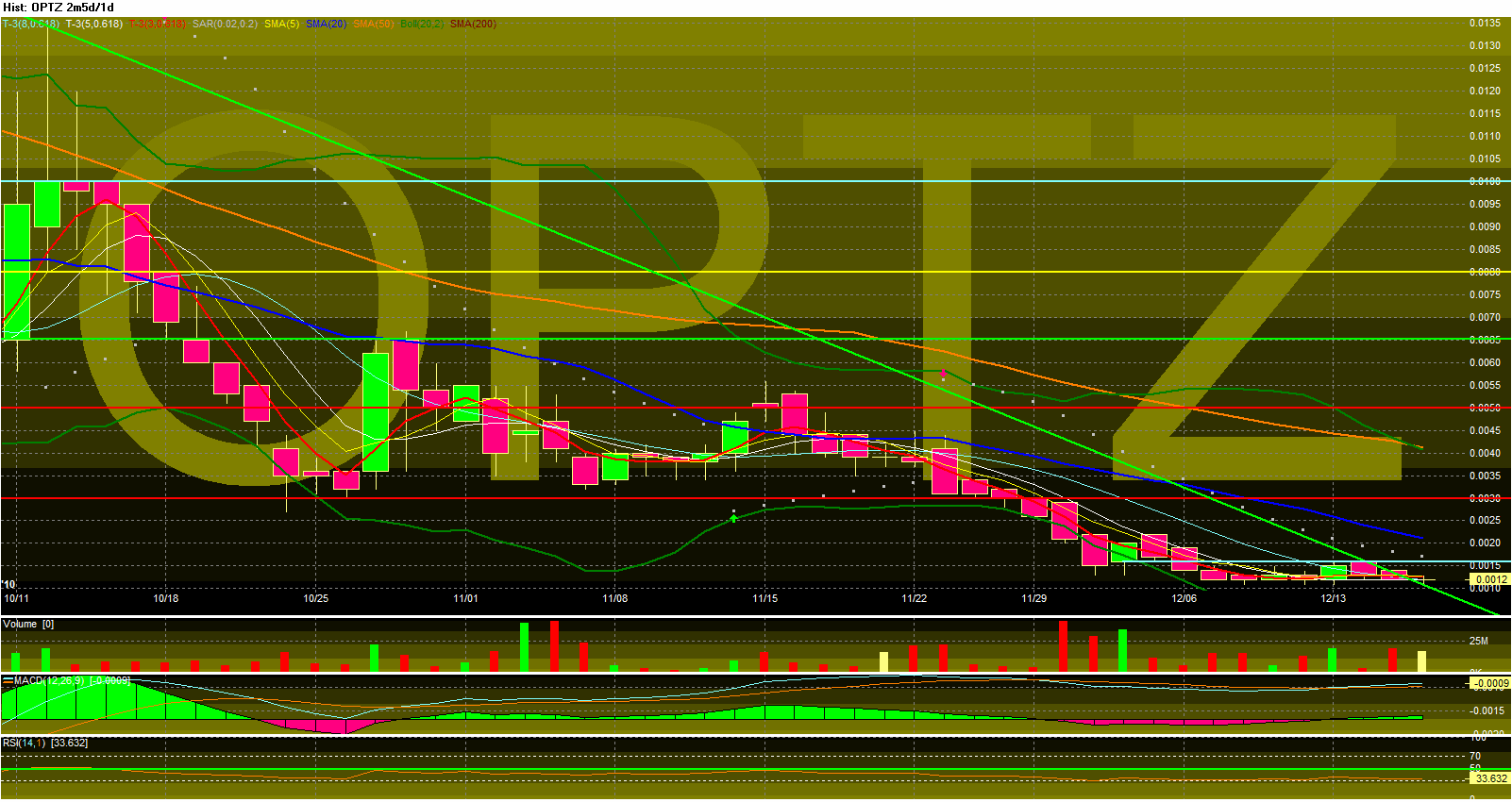Click the dark red SMA(200) legend label

point(473,24)
